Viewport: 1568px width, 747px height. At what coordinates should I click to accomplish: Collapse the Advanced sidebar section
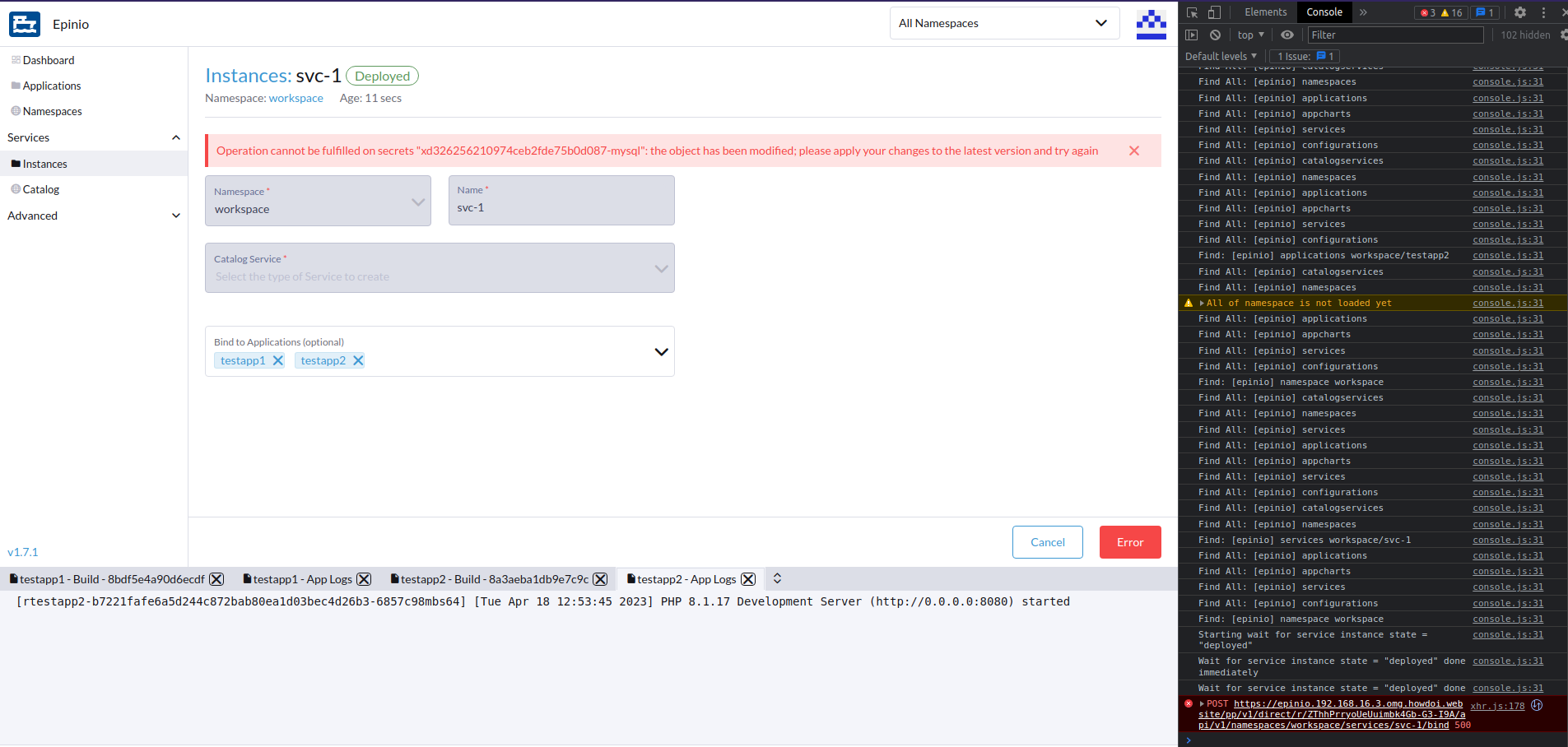click(x=175, y=215)
